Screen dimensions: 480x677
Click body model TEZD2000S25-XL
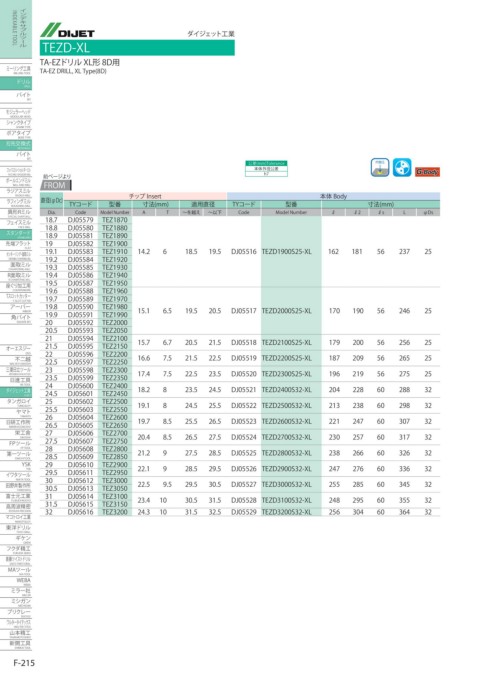coord(287,311)
